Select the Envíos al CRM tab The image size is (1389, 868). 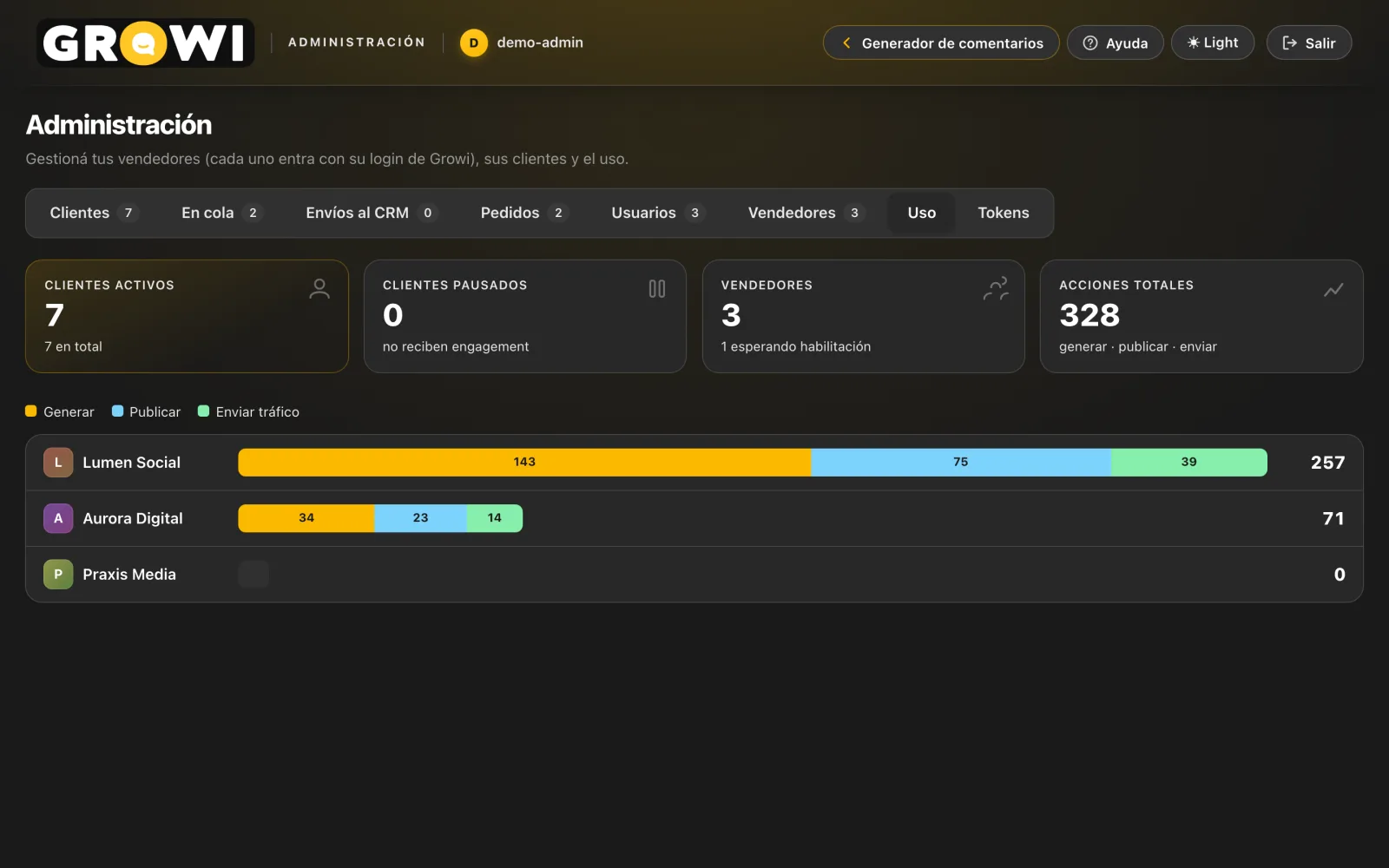coord(372,213)
